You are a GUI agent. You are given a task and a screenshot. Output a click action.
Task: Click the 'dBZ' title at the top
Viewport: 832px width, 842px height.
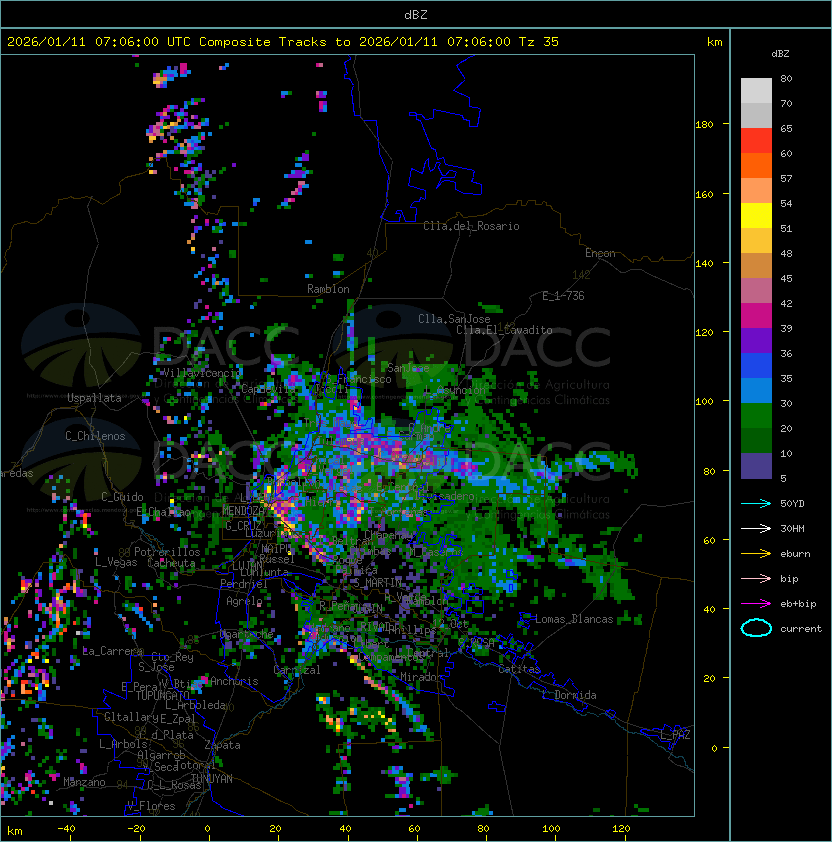click(x=416, y=14)
